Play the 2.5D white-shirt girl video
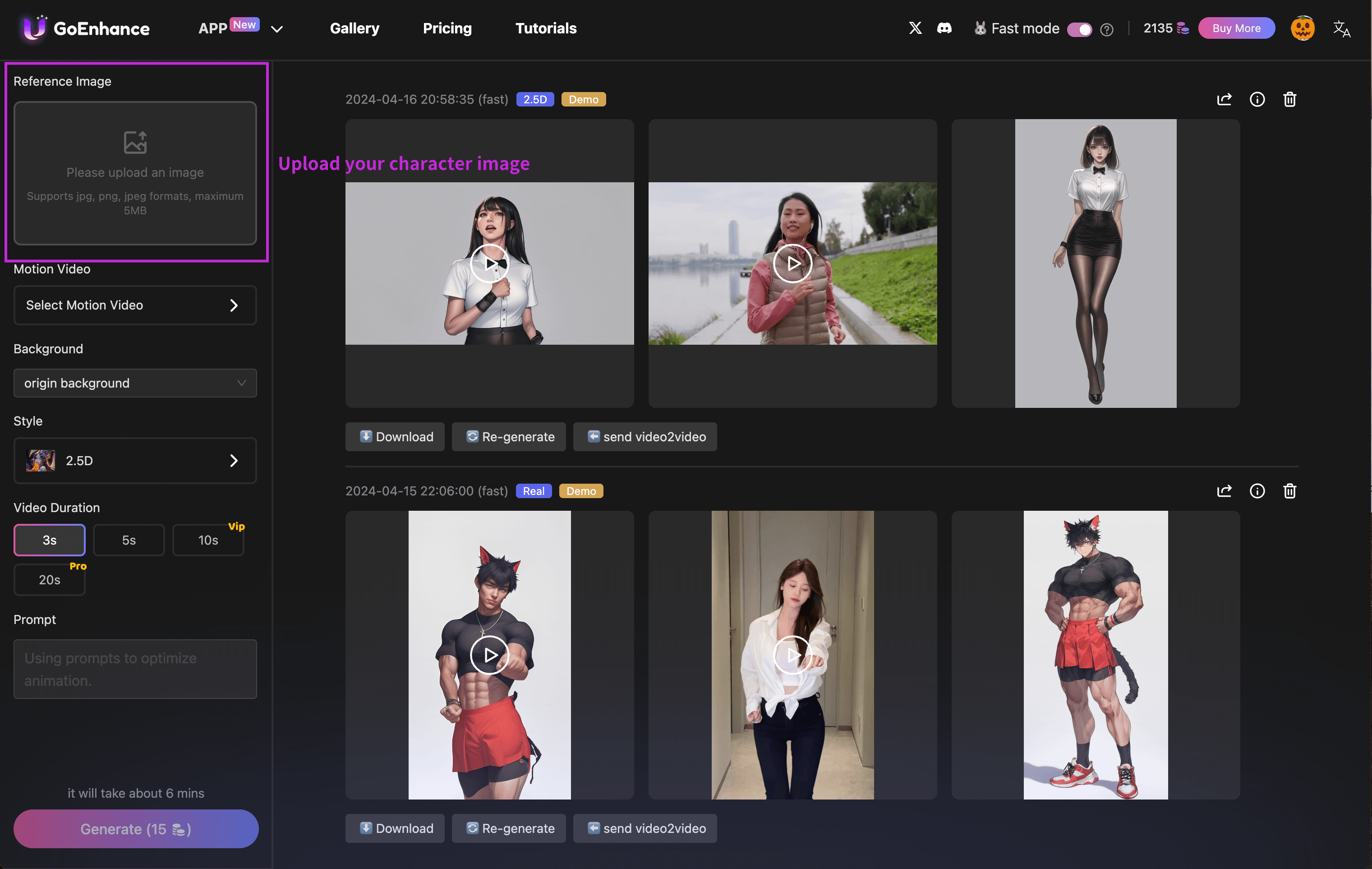The image size is (1372, 869). 489,263
